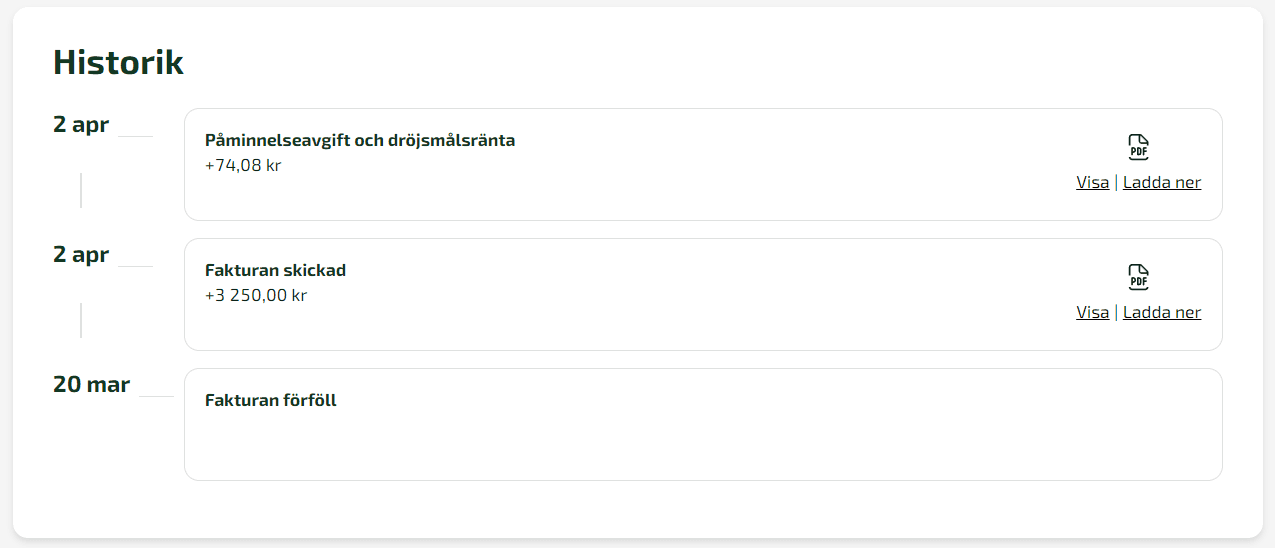Select the 2 apr date beside Fakturan skickad
Image resolution: width=1275 pixels, height=548 pixels.
click(81, 255)
